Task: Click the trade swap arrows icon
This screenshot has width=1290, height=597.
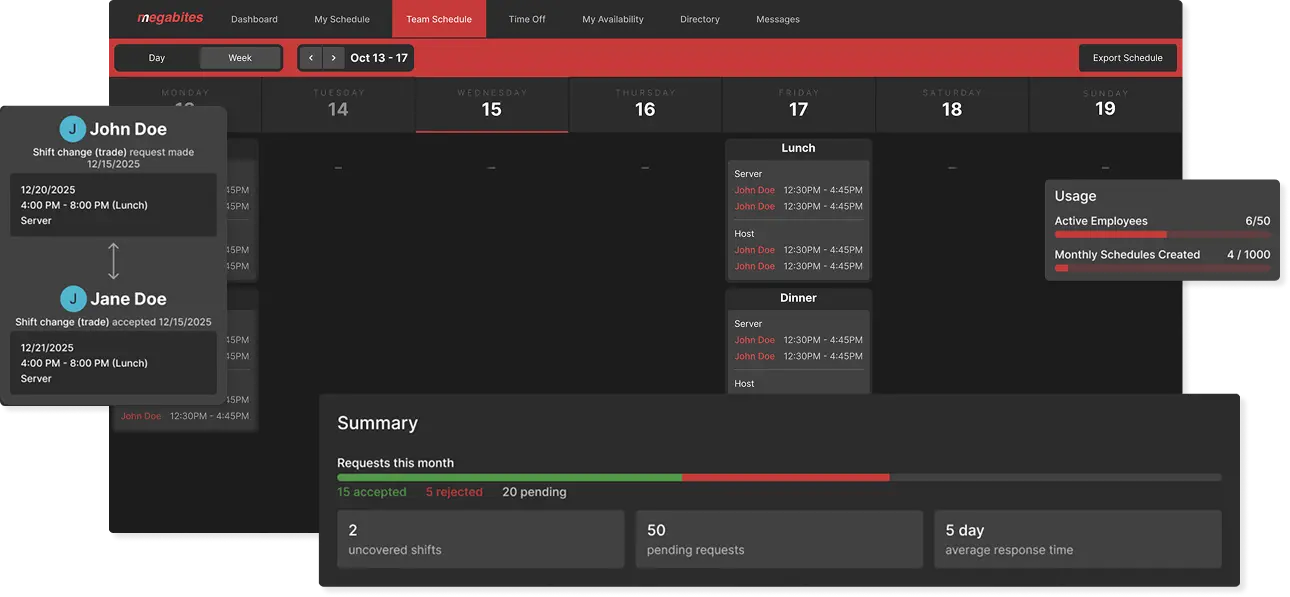Action: point(113,261)
